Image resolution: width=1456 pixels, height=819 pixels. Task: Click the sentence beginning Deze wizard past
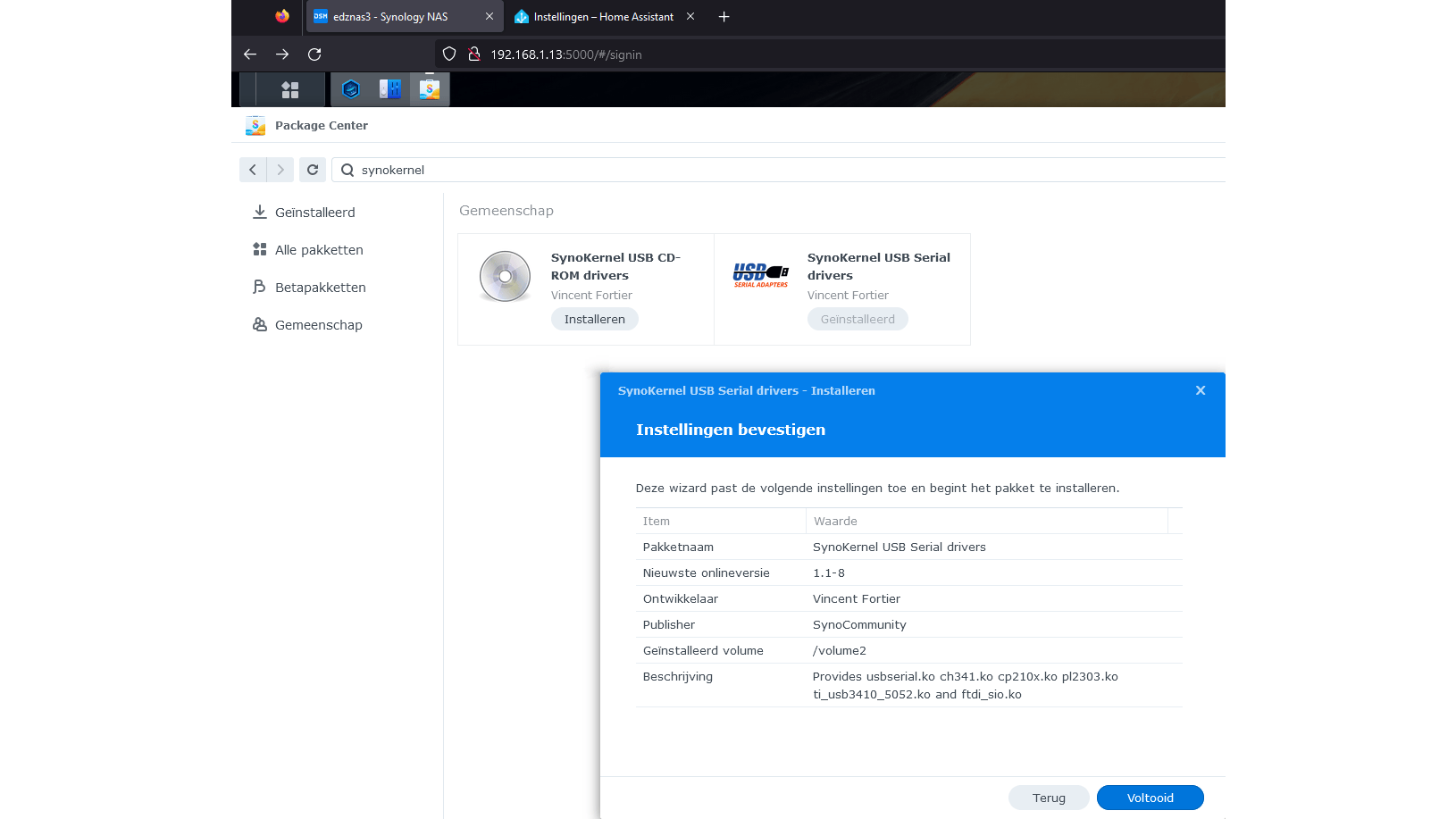pos(877,488)
